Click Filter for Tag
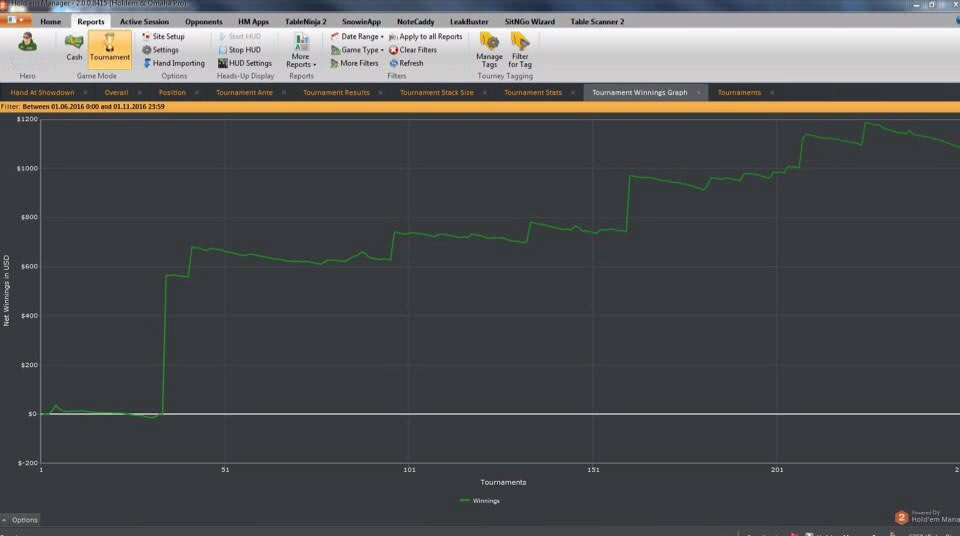Image resolution: width=960 pixels, height=536 pixels. coord(520,50)
